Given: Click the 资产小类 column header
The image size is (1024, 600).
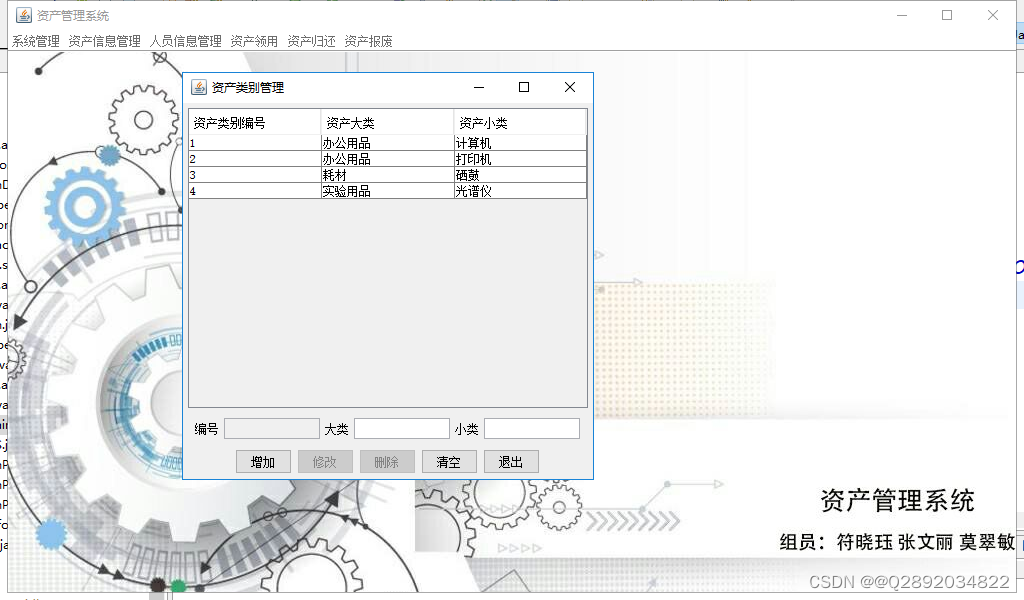Looking at the screenshot, I should (520, 122).
